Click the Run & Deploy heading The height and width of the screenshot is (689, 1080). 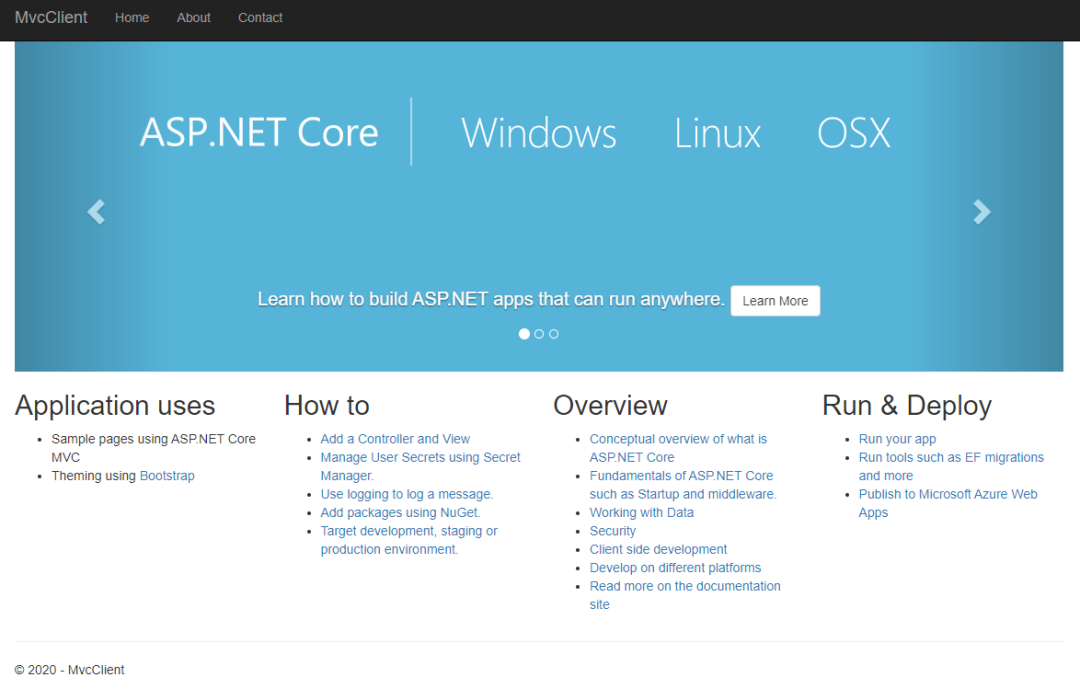(907, 405)
